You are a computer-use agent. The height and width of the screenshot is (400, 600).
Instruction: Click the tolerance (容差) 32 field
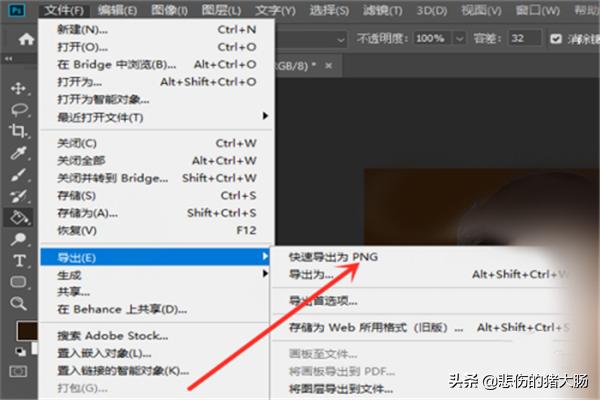pos(524,39)
